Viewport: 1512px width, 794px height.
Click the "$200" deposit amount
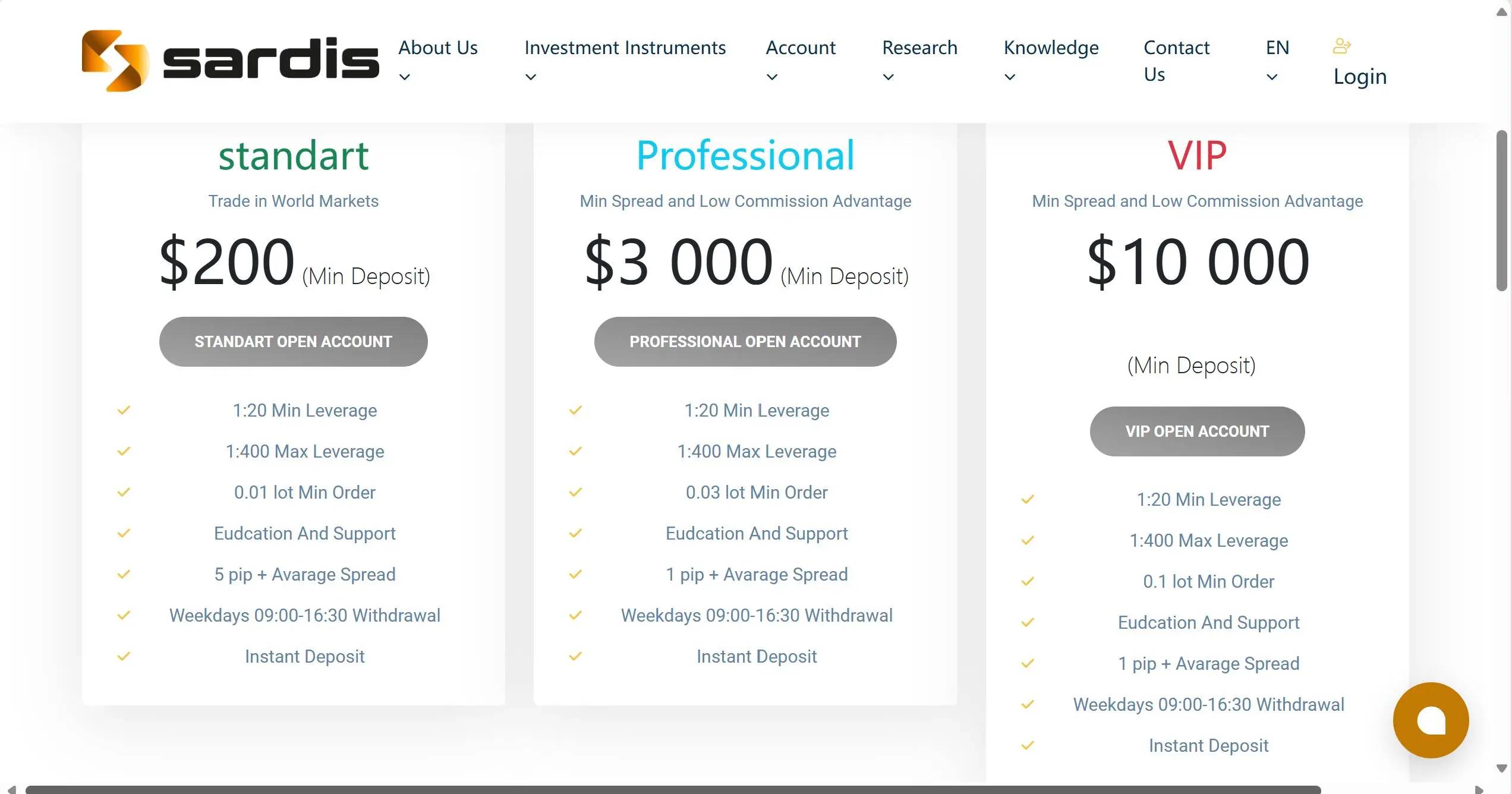point(227,261)
